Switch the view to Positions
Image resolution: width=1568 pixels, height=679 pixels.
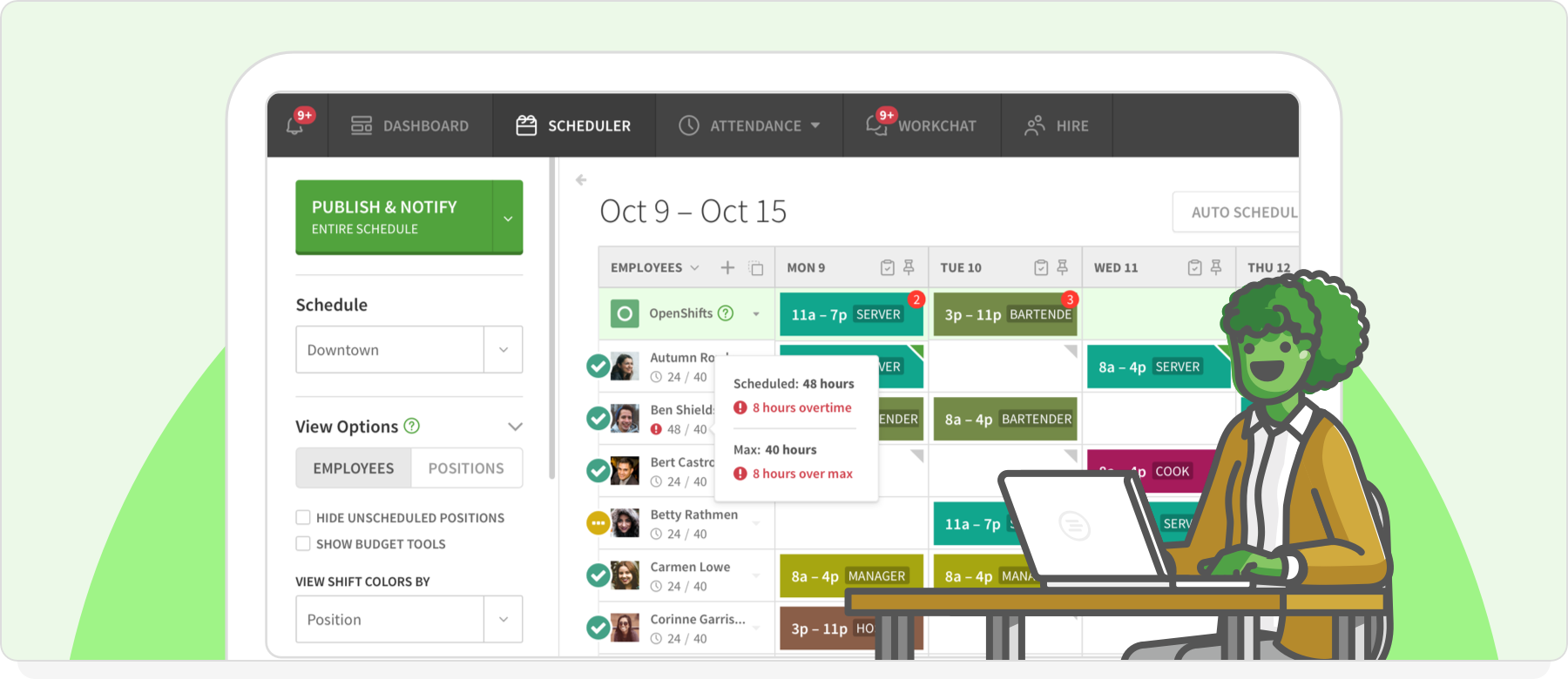tap(466, 468)
